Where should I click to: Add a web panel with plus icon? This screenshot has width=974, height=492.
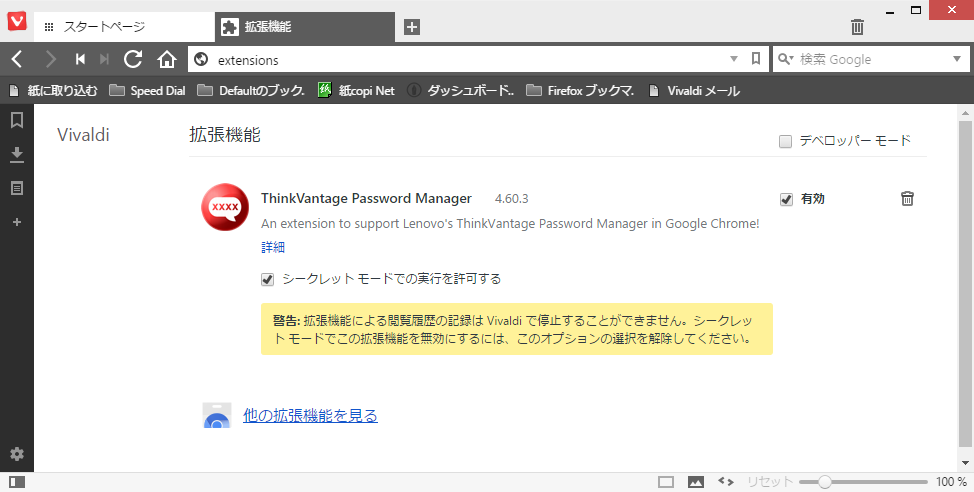pyautogui.click(x=17, y=222)
